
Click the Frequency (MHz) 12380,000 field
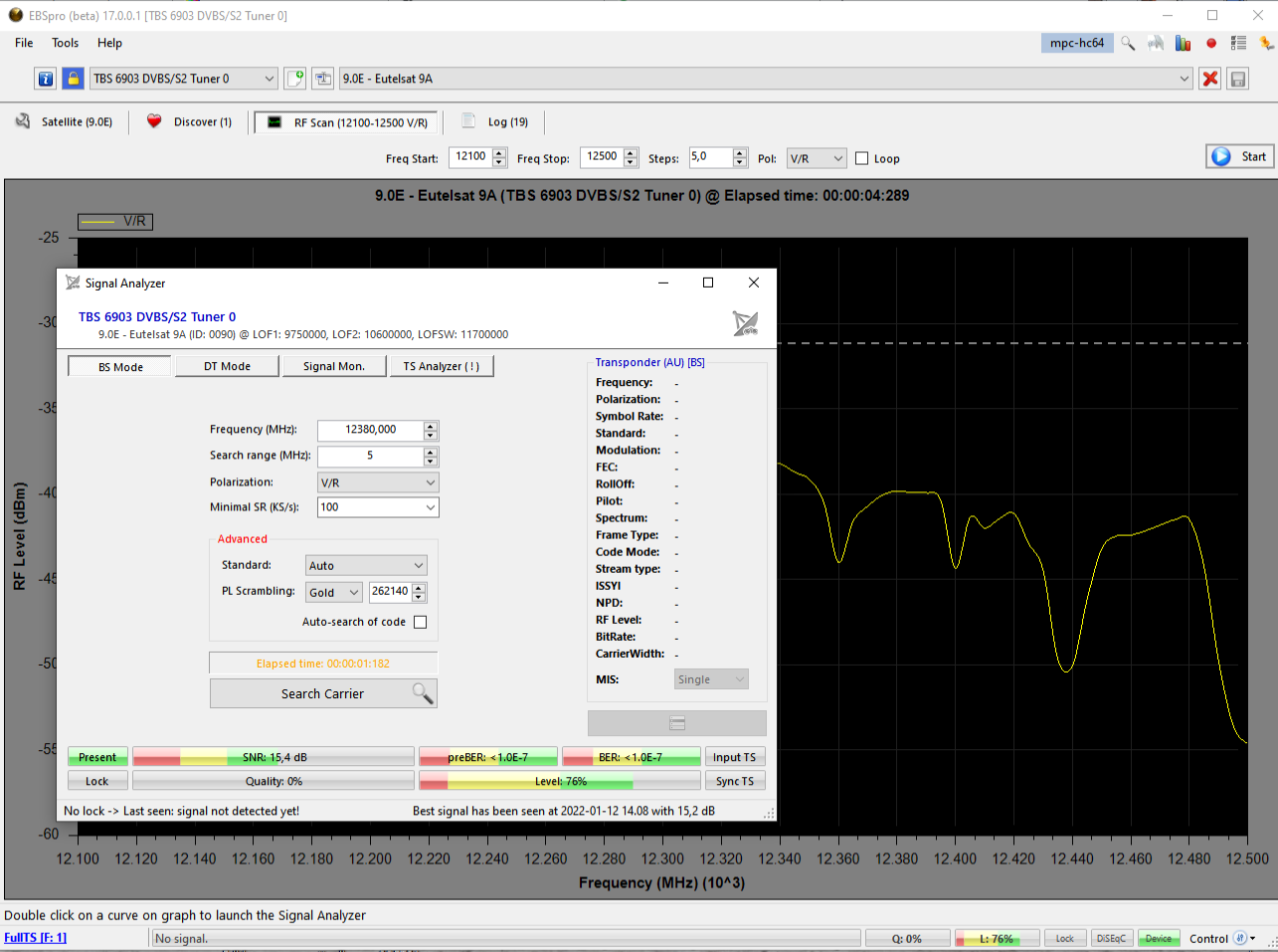click(370, 430)
